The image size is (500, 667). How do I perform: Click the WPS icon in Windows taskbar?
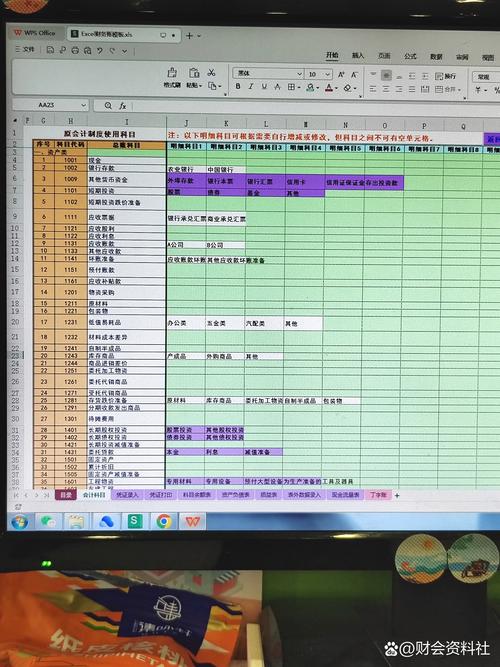pyautogui.click(x=192, y=521)
